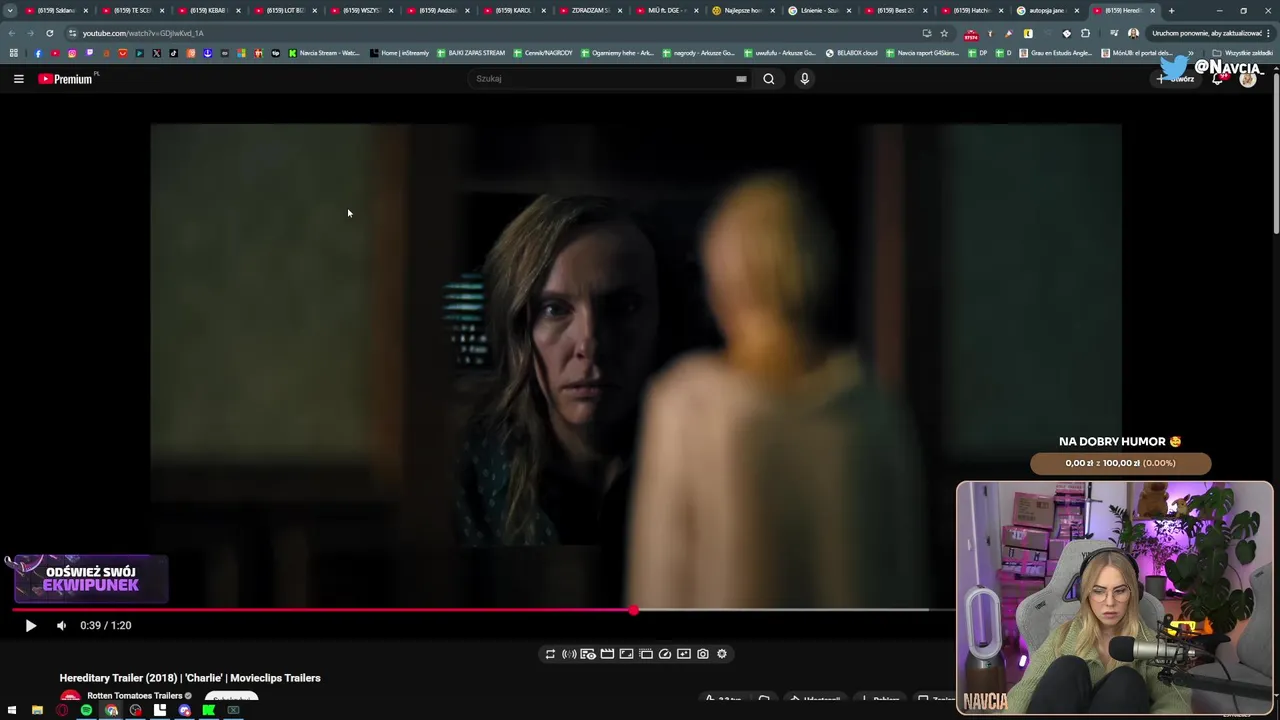Go back with browser back arrow

click(x=12, y=33)
